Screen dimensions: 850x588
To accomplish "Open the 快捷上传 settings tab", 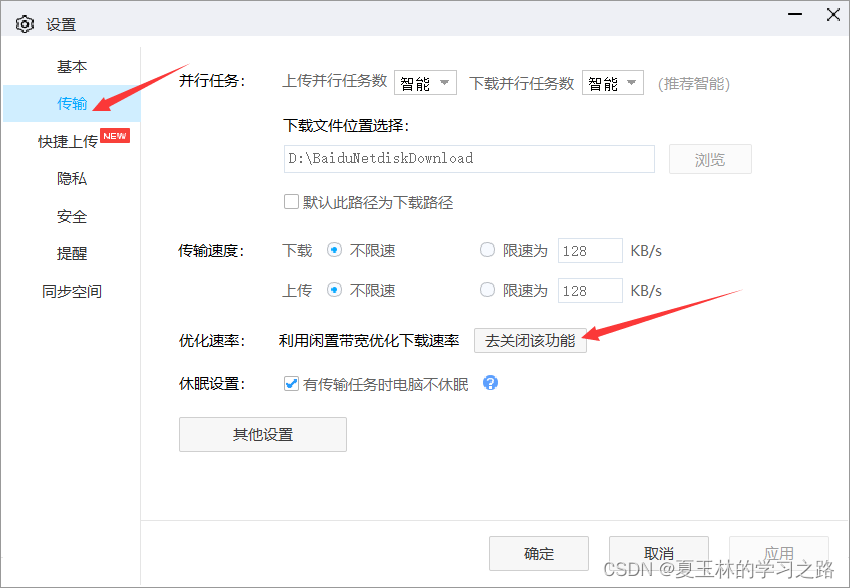I will (x=68, y=141).
